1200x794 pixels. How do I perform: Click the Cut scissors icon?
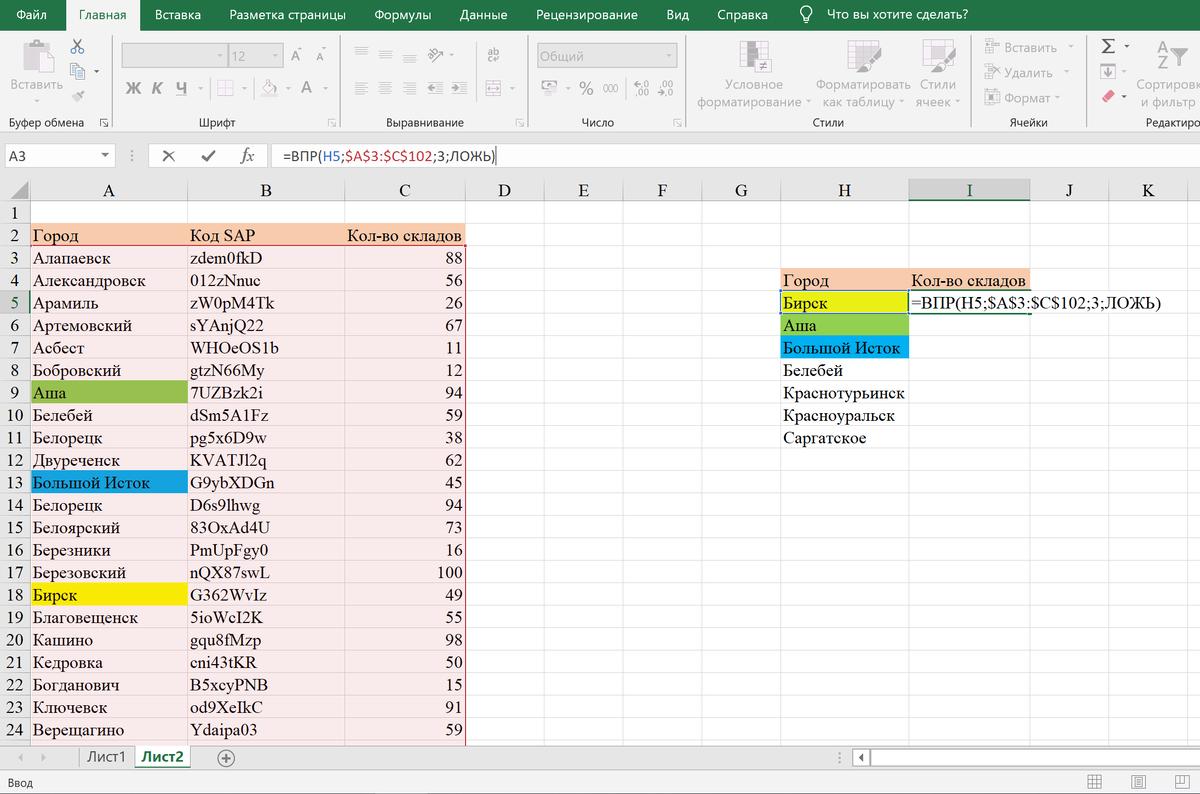[78, 47]
